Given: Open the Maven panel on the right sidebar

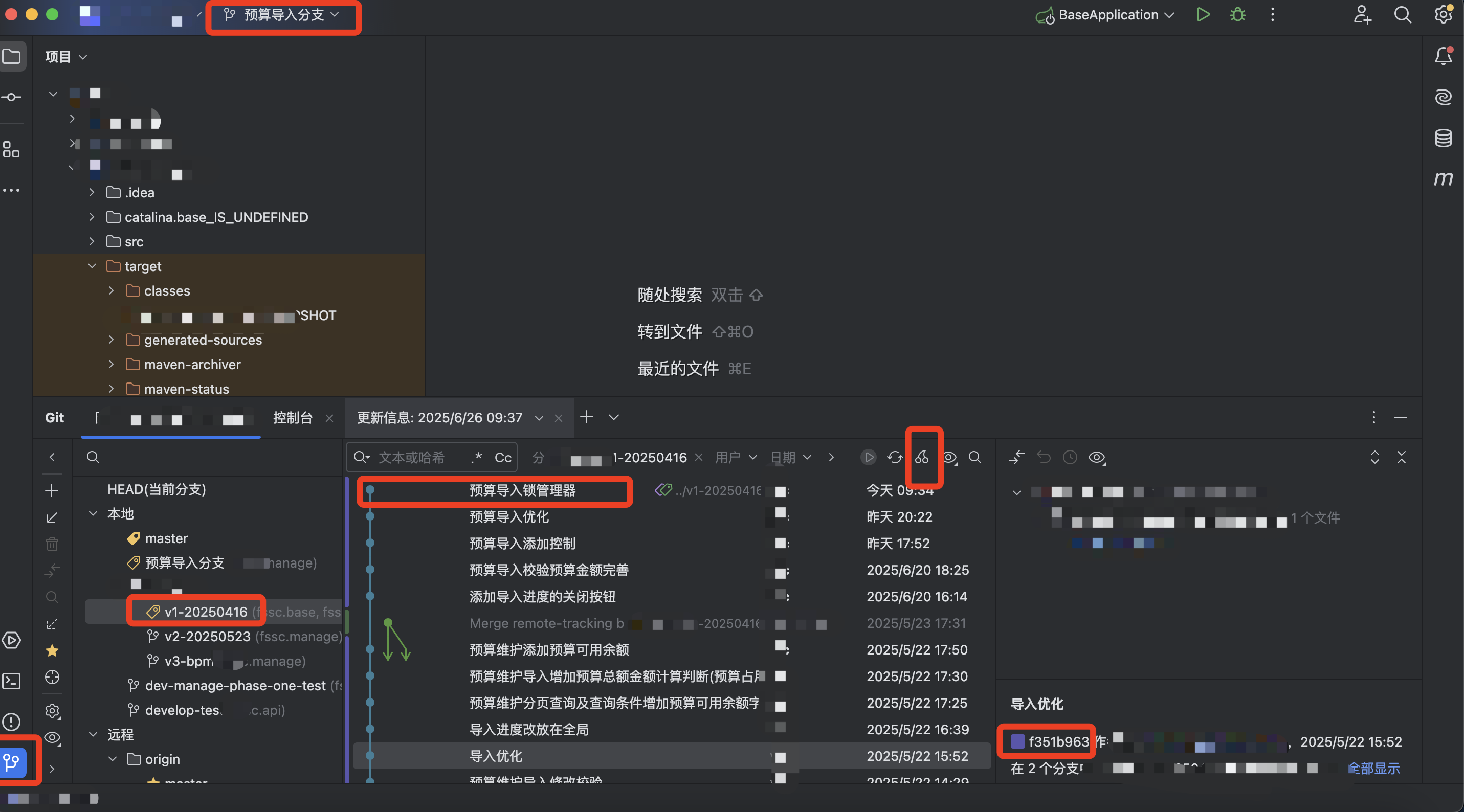Looking at the screenshot, I should click(1444, 178).
